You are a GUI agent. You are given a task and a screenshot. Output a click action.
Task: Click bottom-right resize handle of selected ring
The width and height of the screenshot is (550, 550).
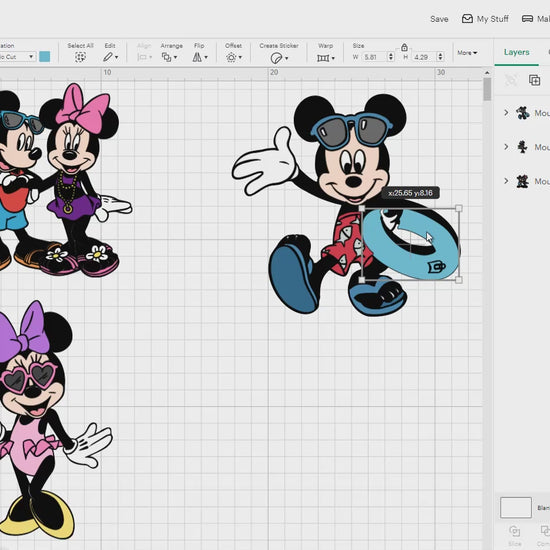[458, 280]
